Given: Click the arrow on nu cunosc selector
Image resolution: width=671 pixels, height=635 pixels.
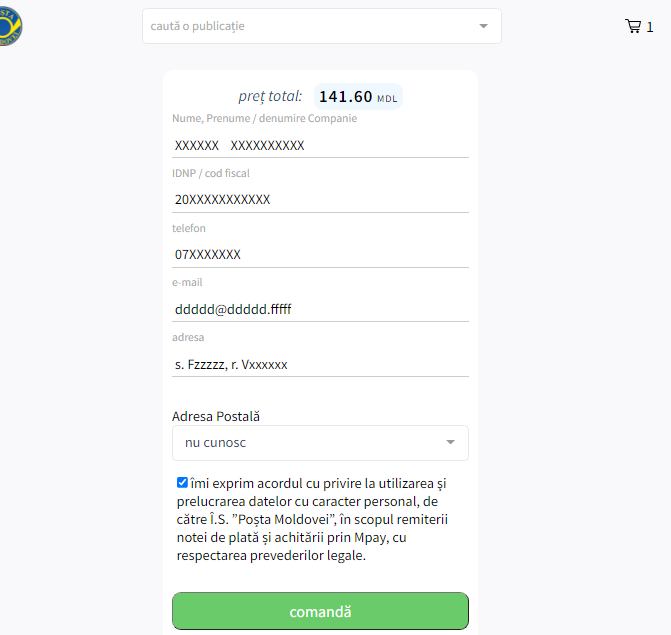Looking at the screenshot, I should pos(451,442).
